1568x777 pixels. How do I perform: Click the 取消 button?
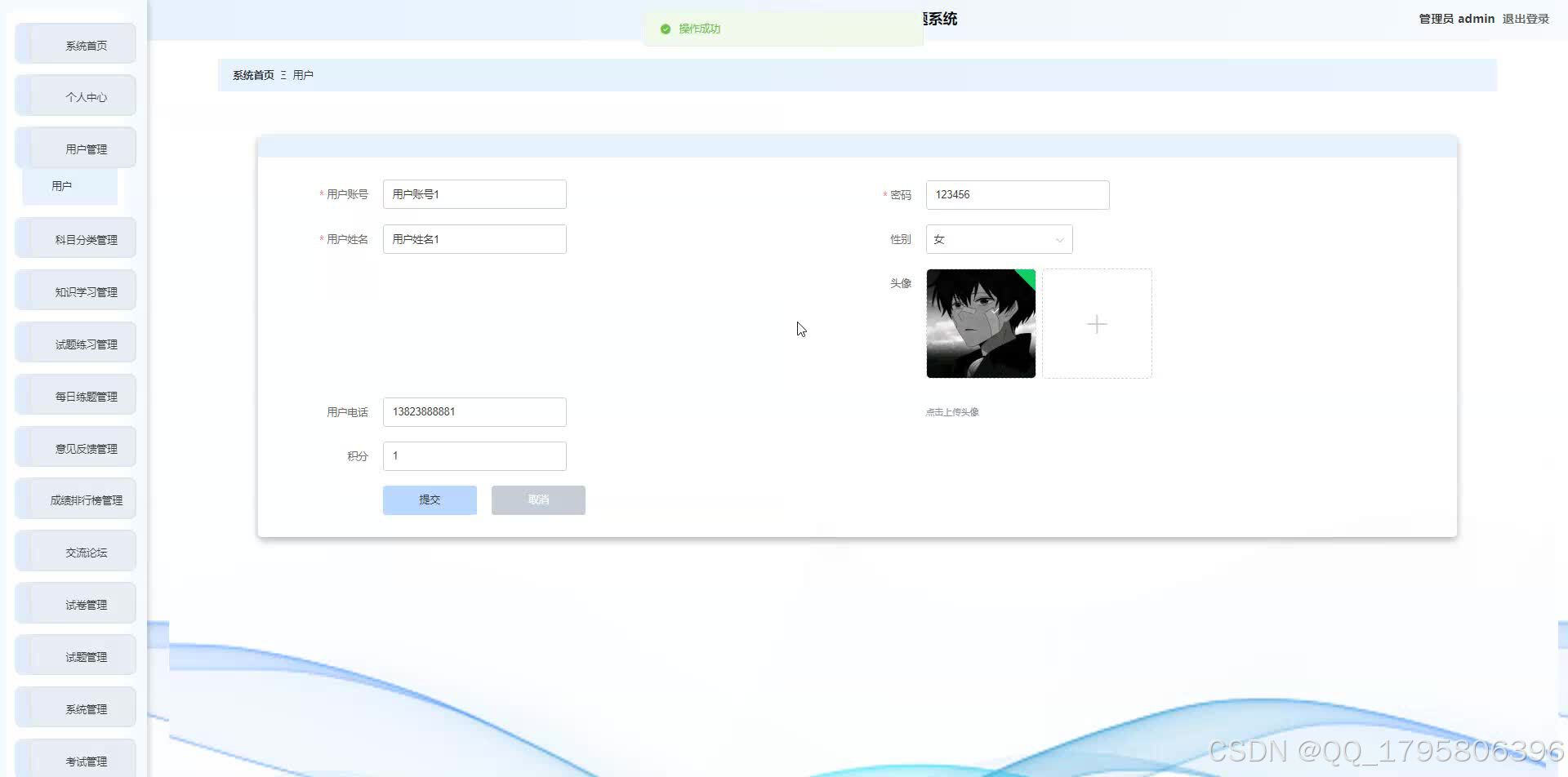pyautogui.click(x=538, y=500)
